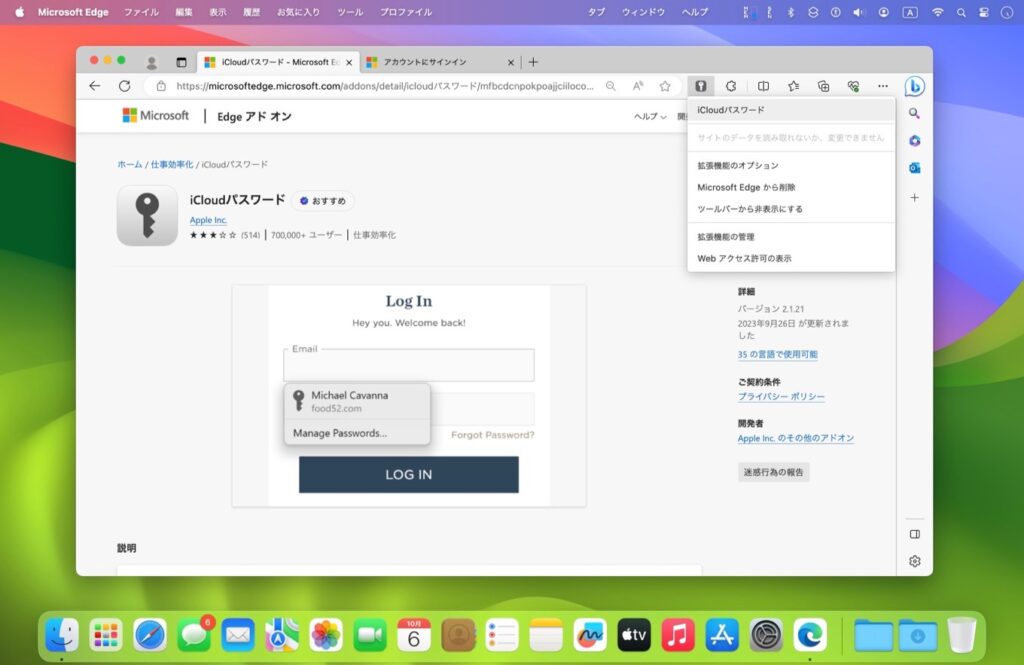Open the Favorites list icon
Viewport: 1024px width, 665px height.
point(793,86)
